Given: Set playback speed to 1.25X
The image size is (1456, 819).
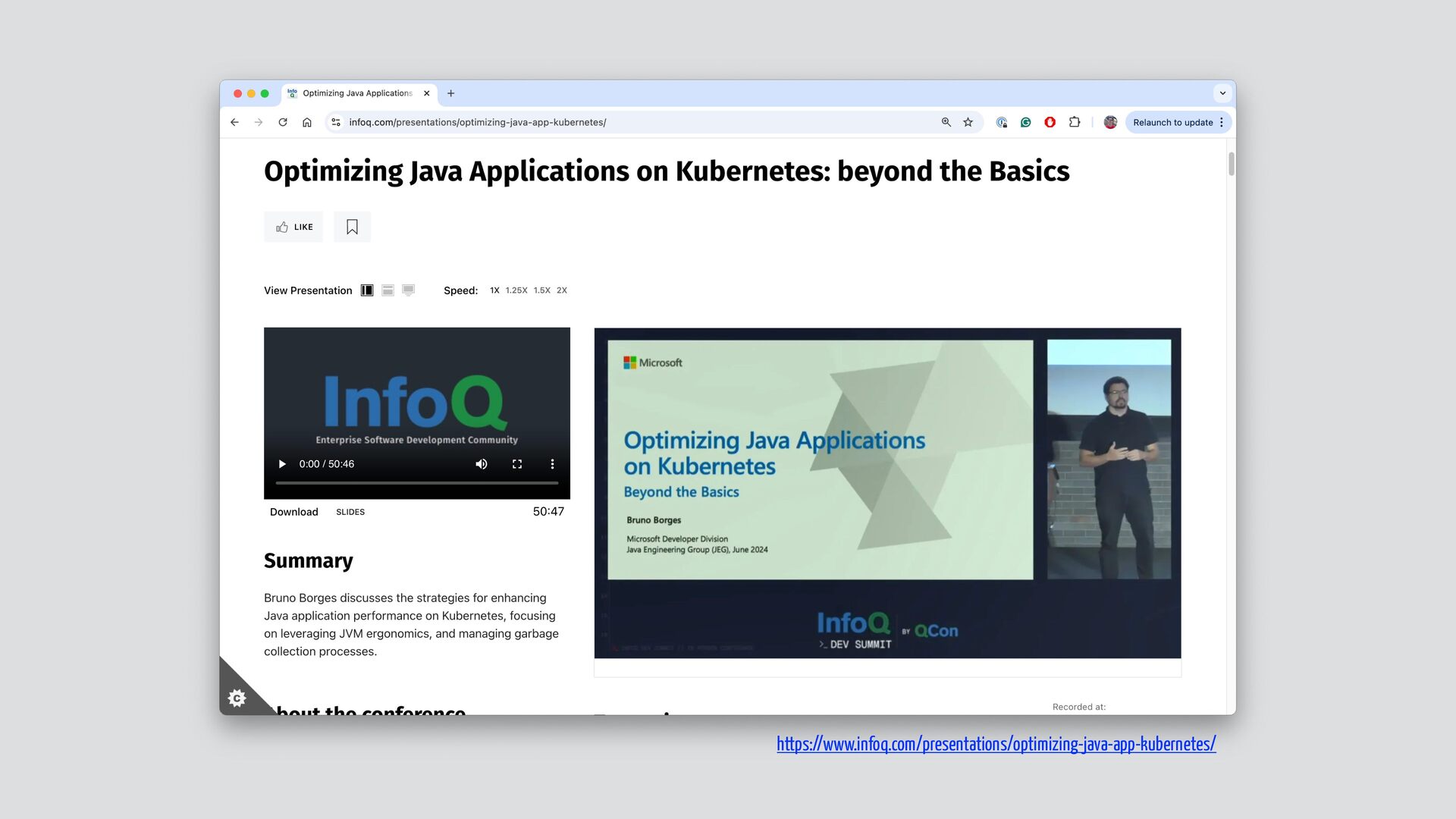Looking at the screenshot, I should pyautogui.click(x=516, y=290).
